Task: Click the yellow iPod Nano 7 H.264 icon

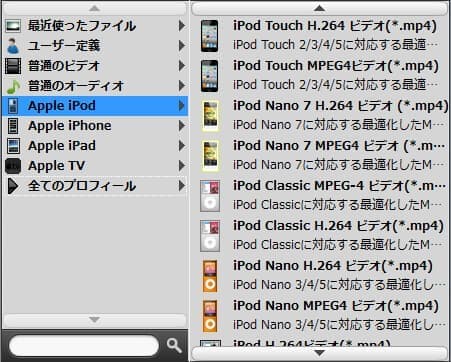Action: pyautogui.click(x=210, y=116)
